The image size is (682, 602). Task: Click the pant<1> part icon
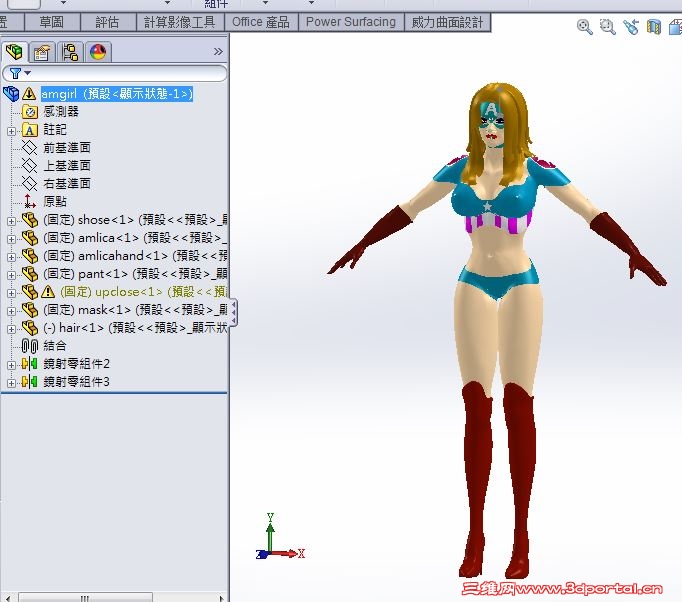pos(30,274)
